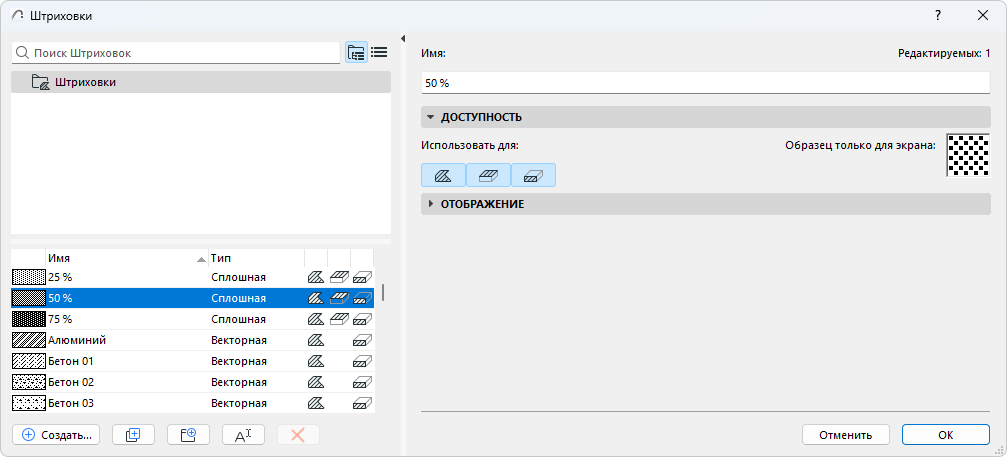
Task: Click cover fill icon in 50 % row
Action: (x=339, y=298)
